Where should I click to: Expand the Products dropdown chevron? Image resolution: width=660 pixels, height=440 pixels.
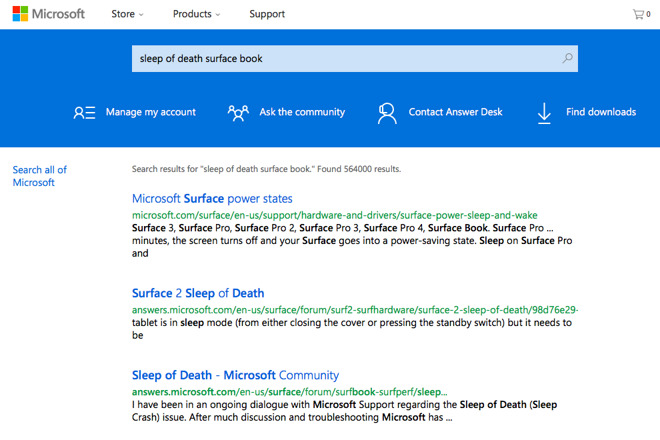point(218,15)
